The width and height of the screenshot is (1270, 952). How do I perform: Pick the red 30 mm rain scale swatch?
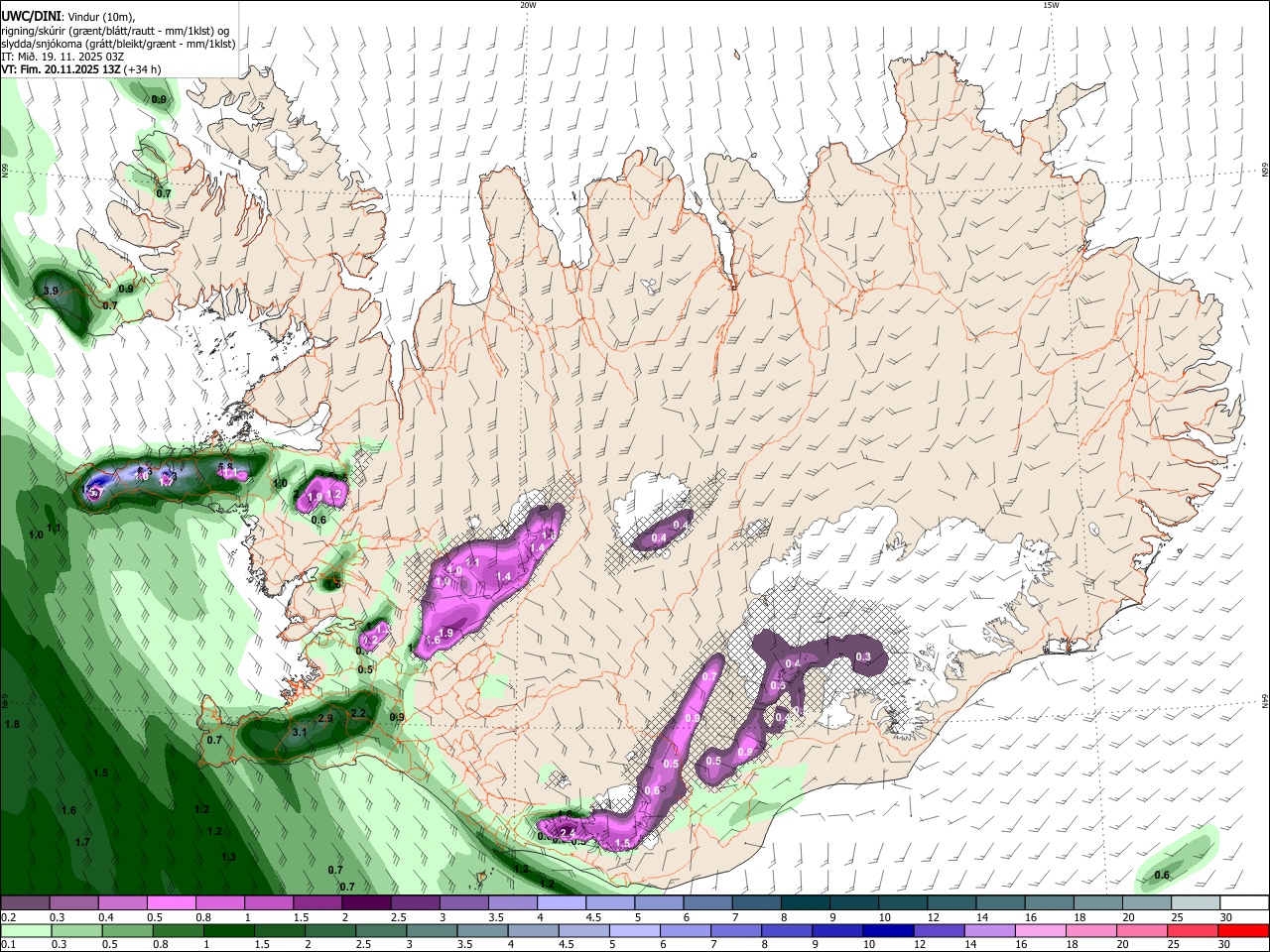pos(1243,930)
